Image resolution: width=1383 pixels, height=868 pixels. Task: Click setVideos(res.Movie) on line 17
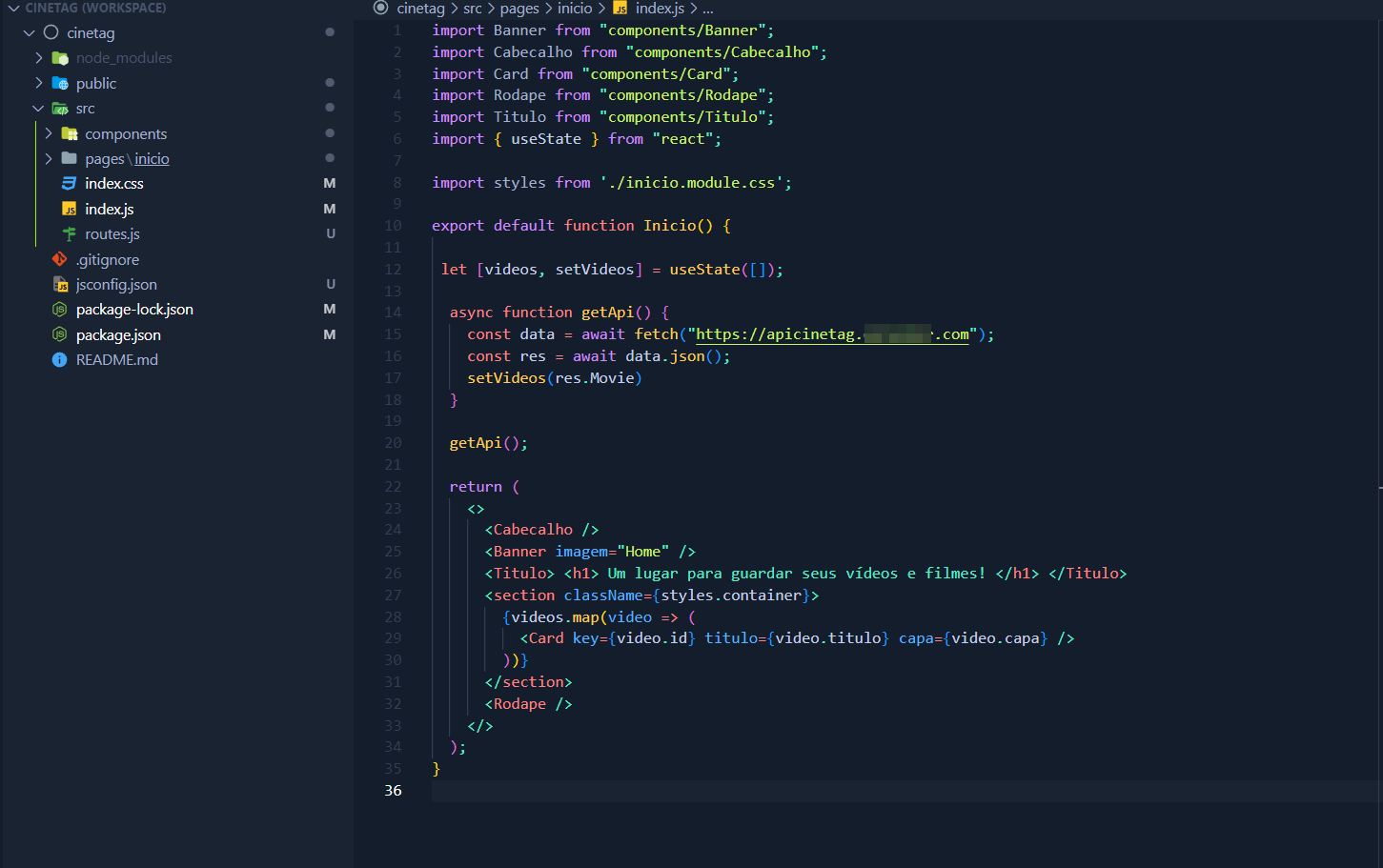(555, 378)
